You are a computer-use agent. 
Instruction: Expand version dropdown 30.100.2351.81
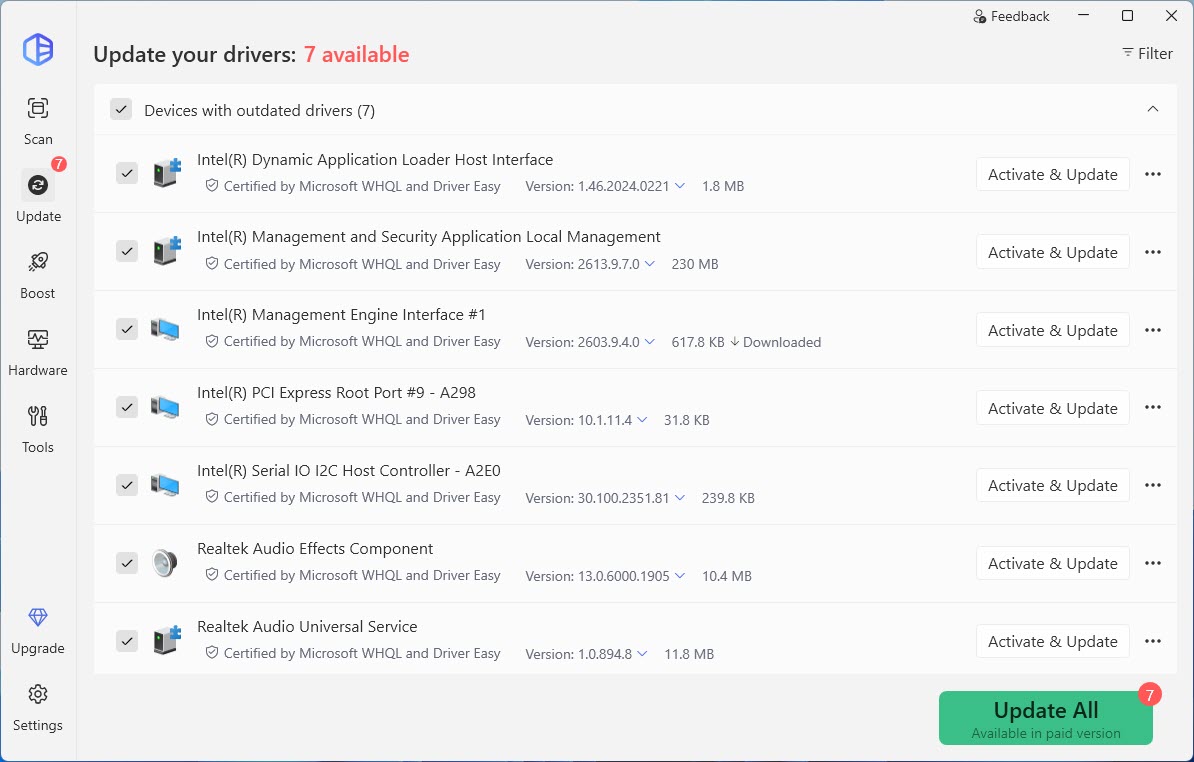pos(680,497)
